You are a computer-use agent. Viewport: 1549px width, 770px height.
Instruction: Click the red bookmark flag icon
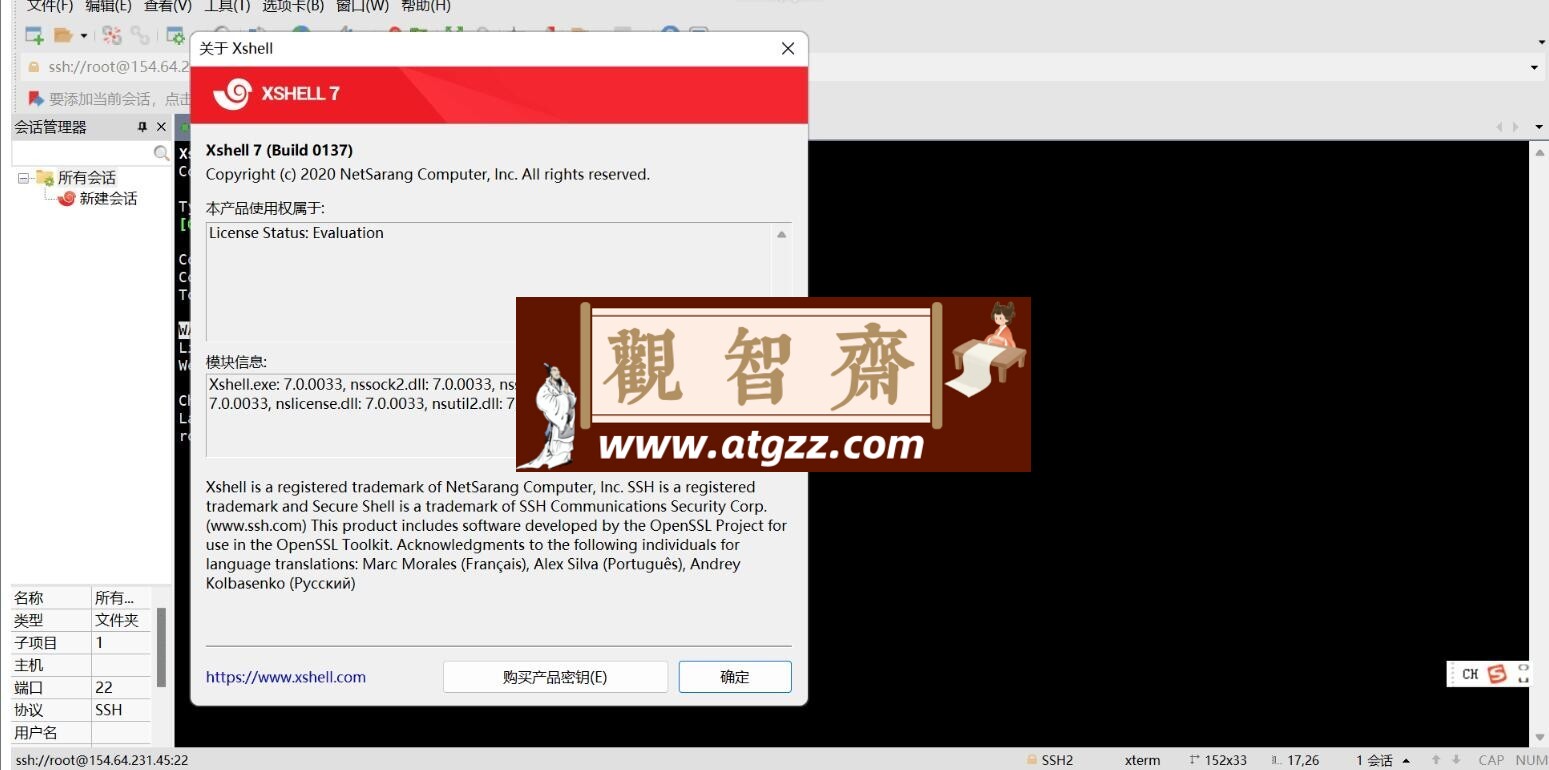point(36,98)
